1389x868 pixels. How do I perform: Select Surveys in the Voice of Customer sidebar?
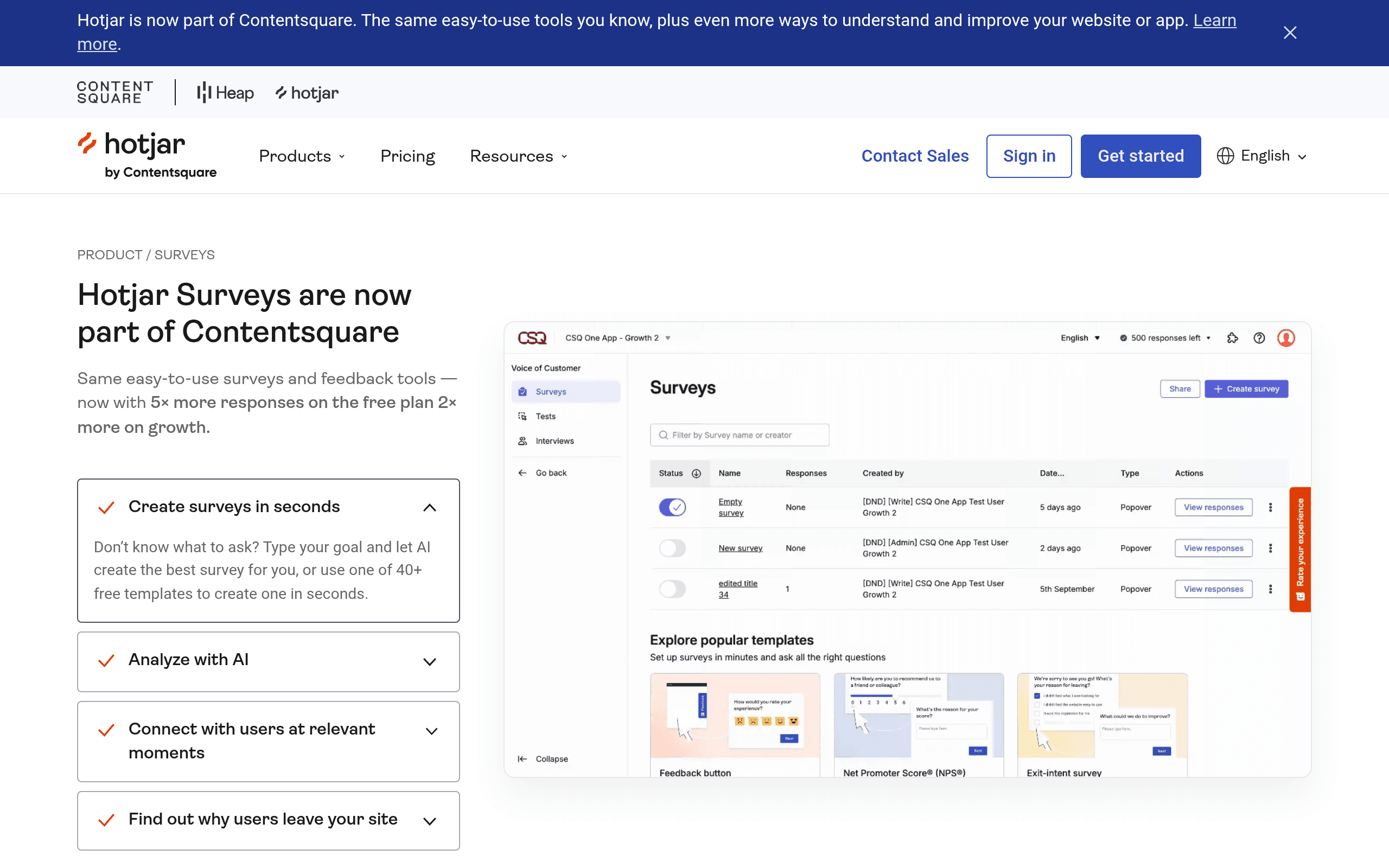pos(565,392)
